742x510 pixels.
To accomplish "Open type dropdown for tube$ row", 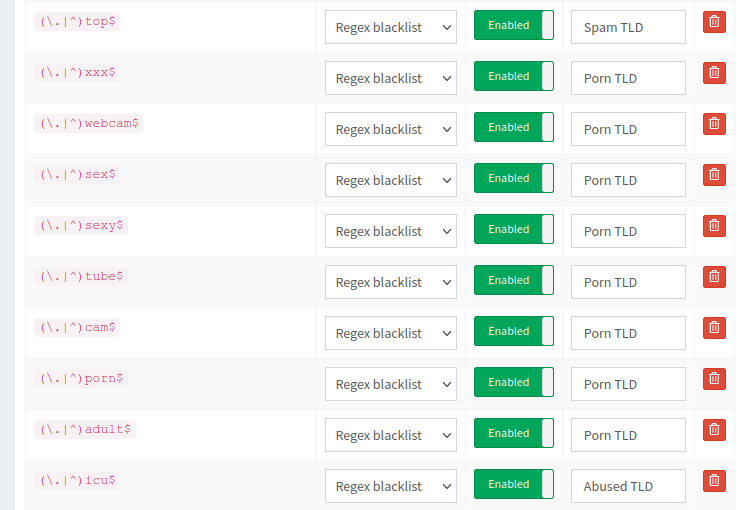I will [x=391, y=282].
